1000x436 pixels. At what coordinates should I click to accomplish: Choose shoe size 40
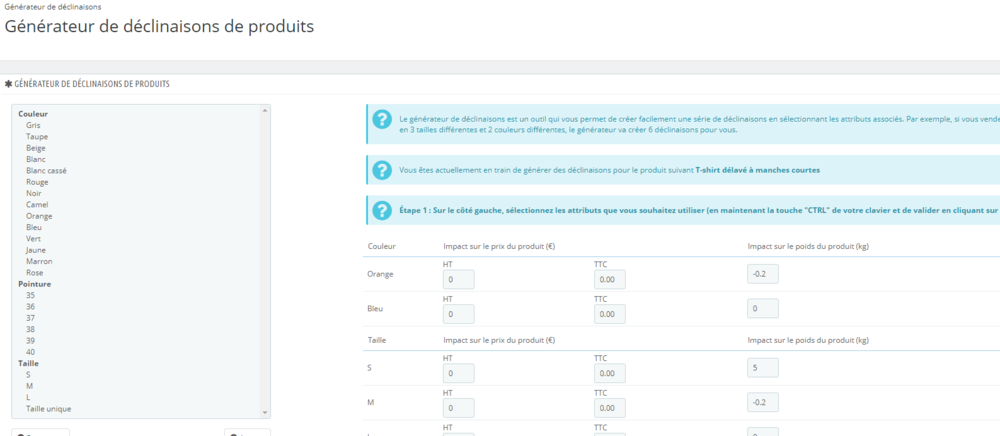point(31,352)
